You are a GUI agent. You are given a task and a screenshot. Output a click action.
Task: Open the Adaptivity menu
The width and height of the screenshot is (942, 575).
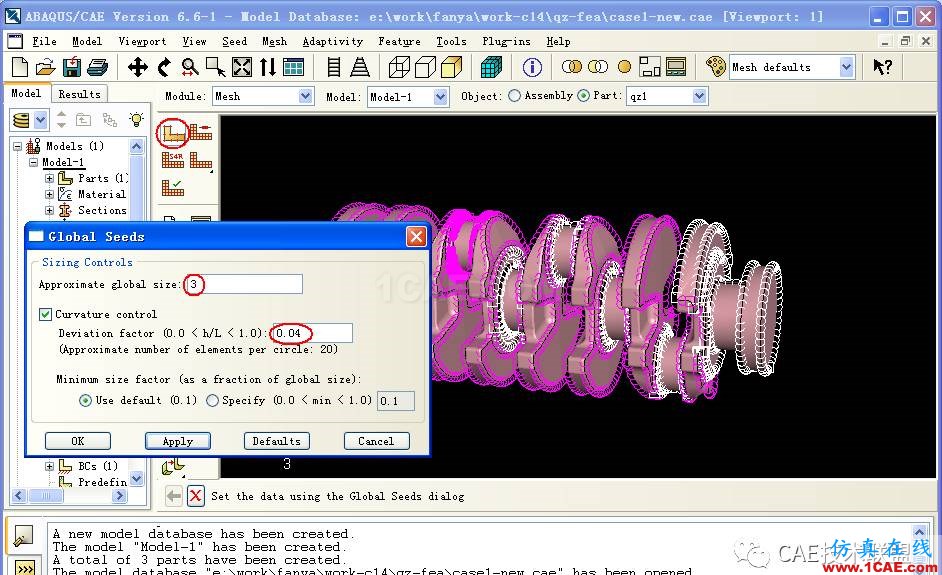pos(333,41)
